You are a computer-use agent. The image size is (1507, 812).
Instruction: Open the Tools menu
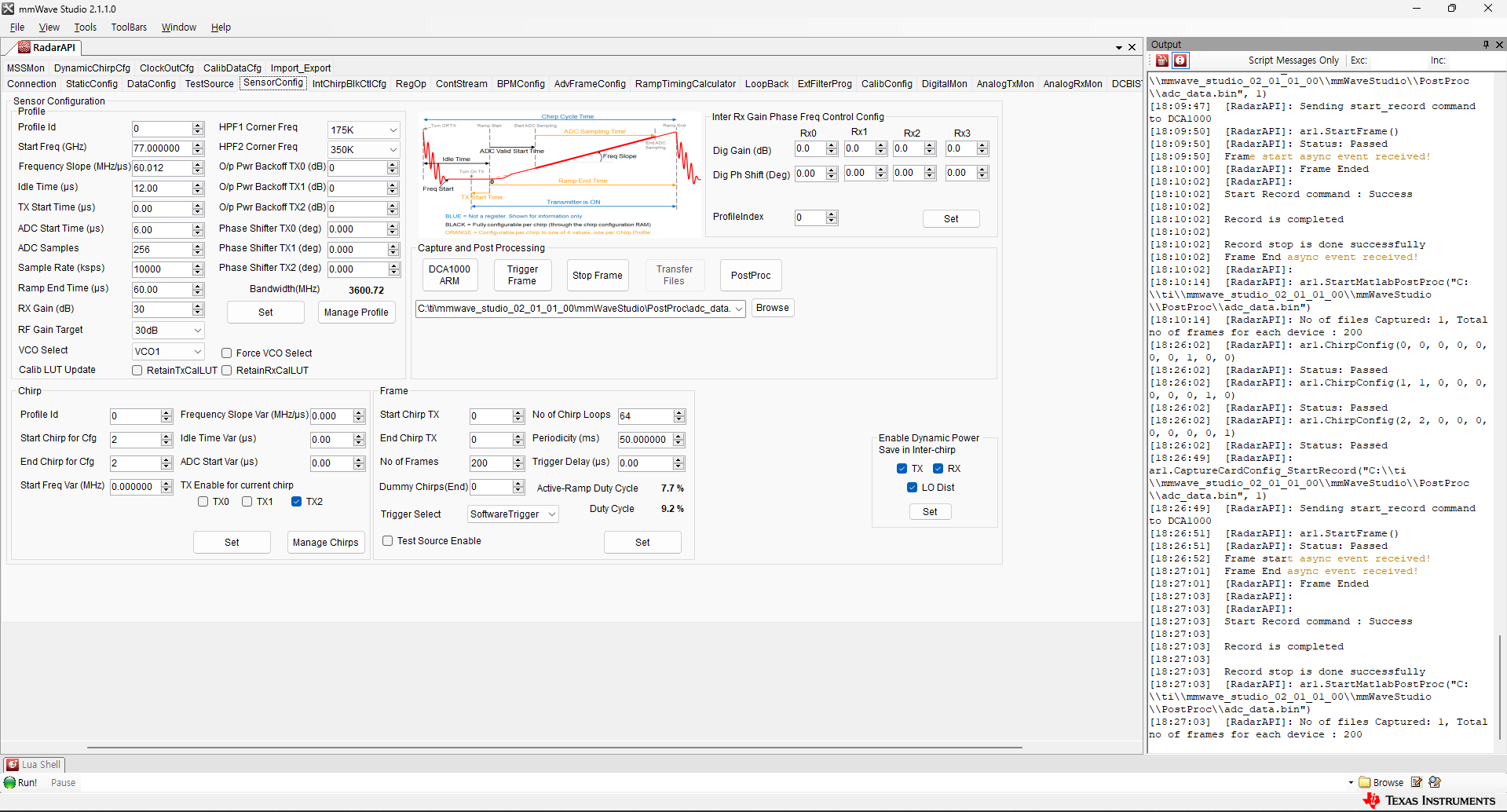pos(86,27)
